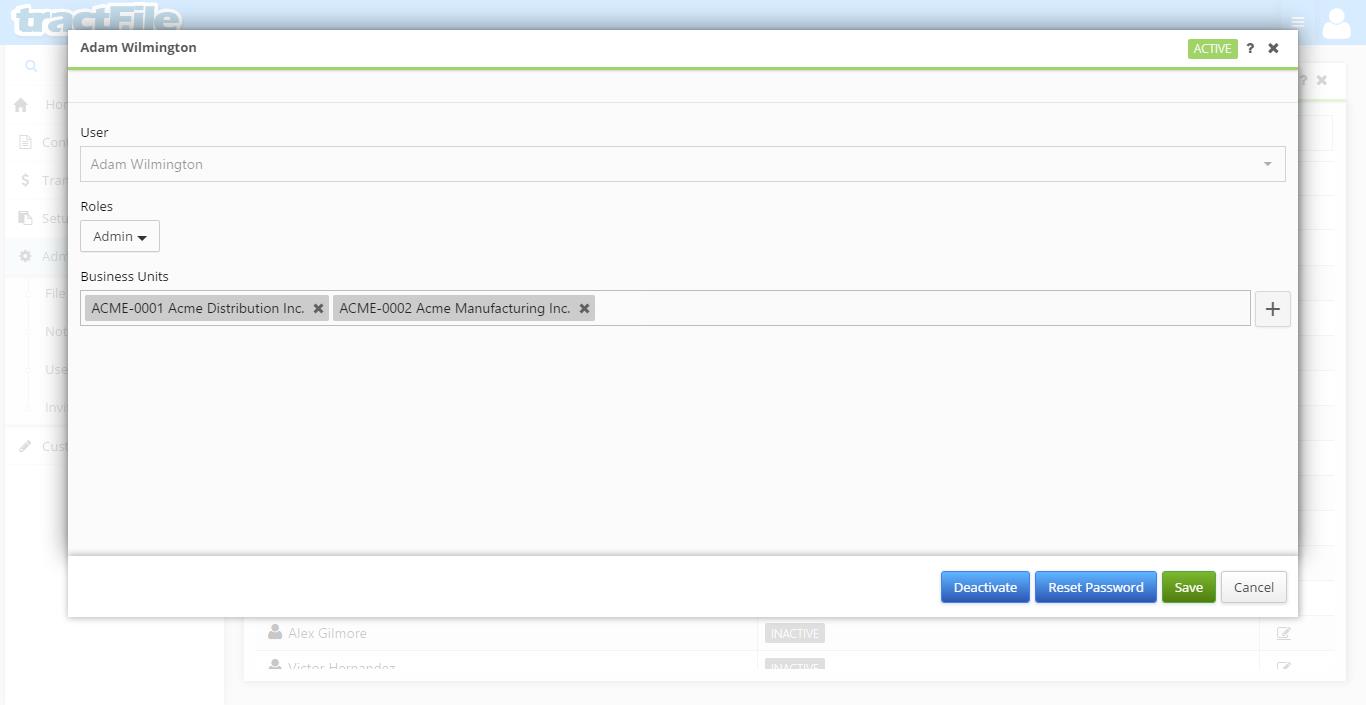Remove ACME-0002 Acme Manufacturing Inc. tag
The image size is (1366, 705).
(584, 308)
